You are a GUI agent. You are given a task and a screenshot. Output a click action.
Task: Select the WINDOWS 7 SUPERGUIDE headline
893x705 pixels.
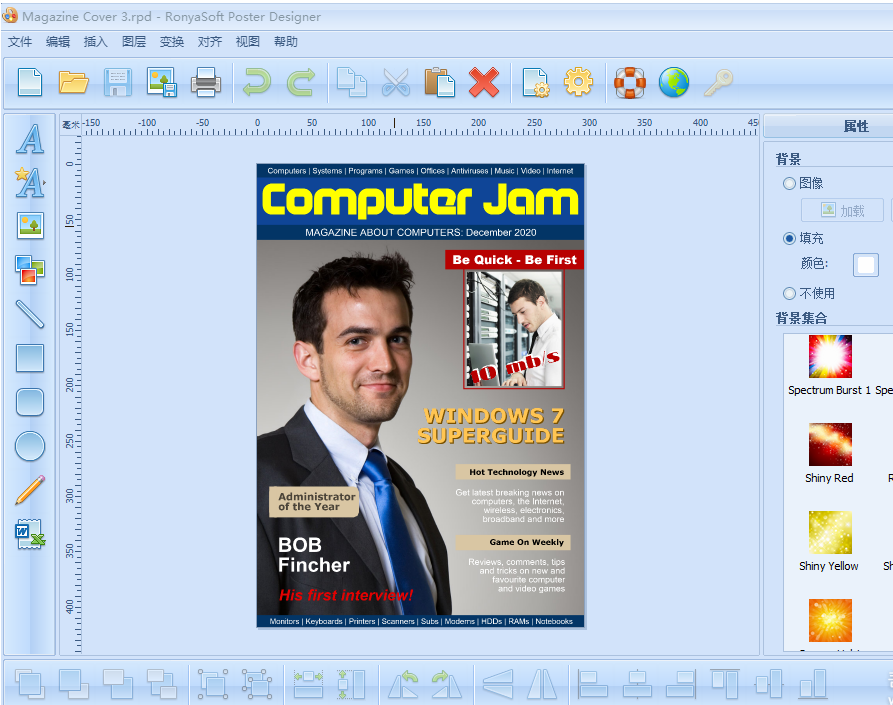(x=491, y=426)
